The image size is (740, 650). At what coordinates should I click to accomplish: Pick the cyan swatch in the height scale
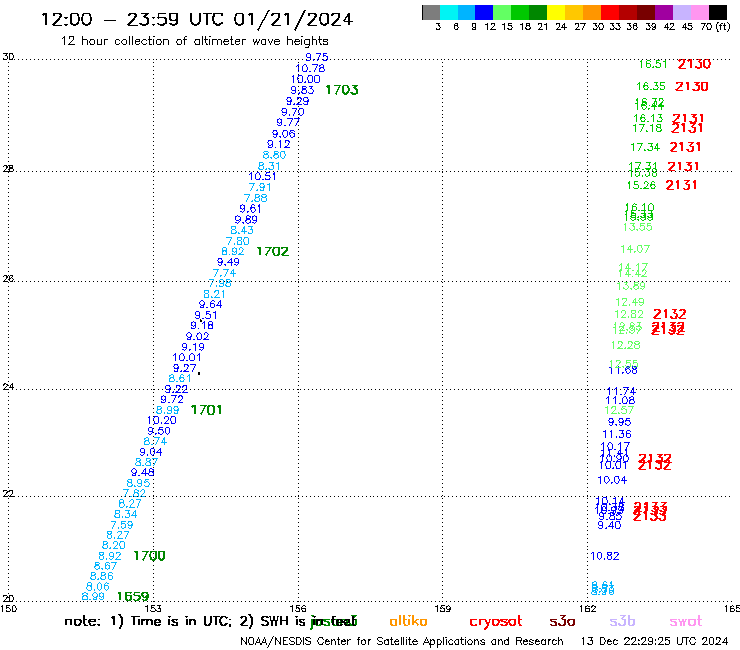(x=449, y=12)
